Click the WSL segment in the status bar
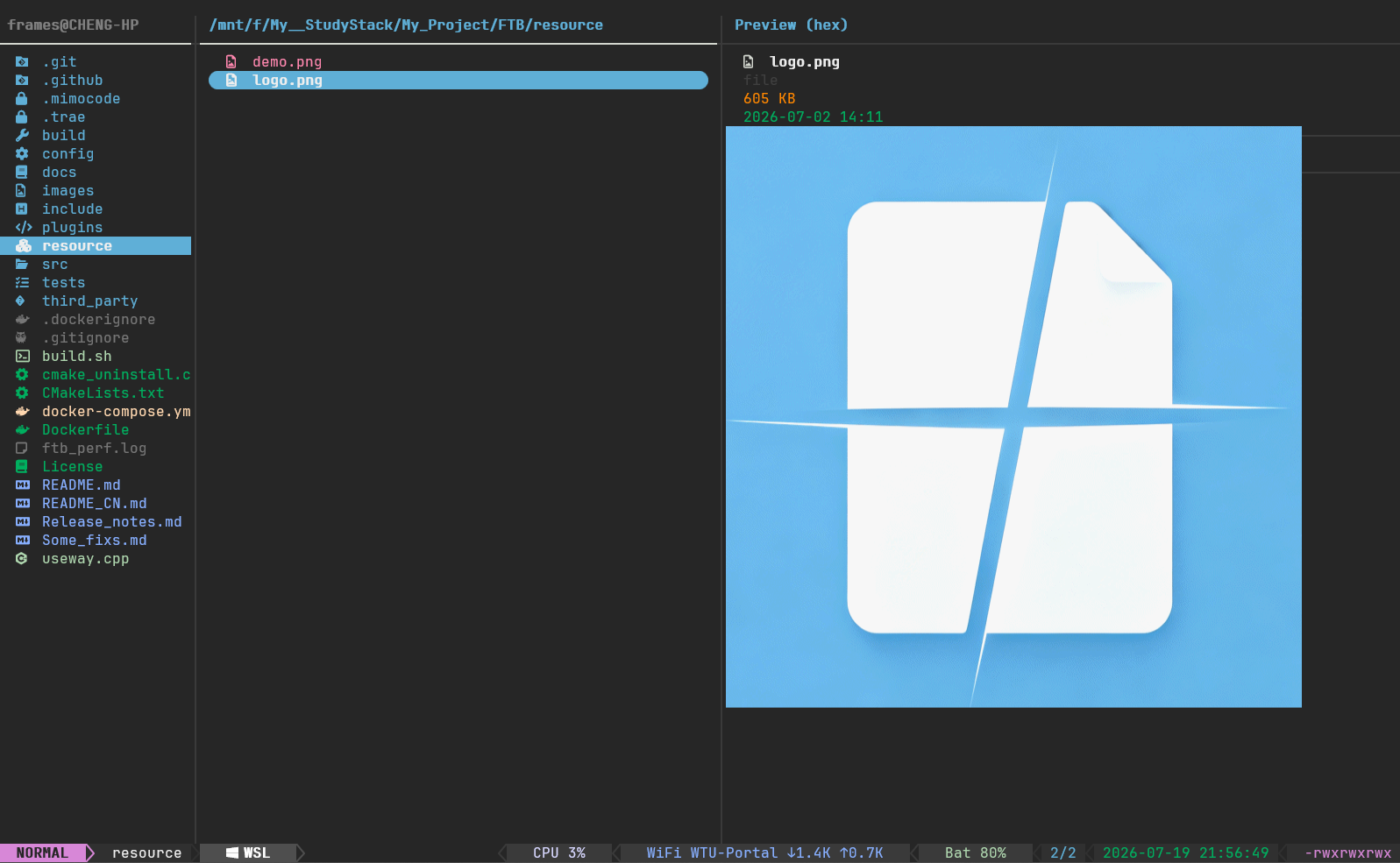Image resolution: width=1400 pixels, height=863 pixels. (248, 852)
